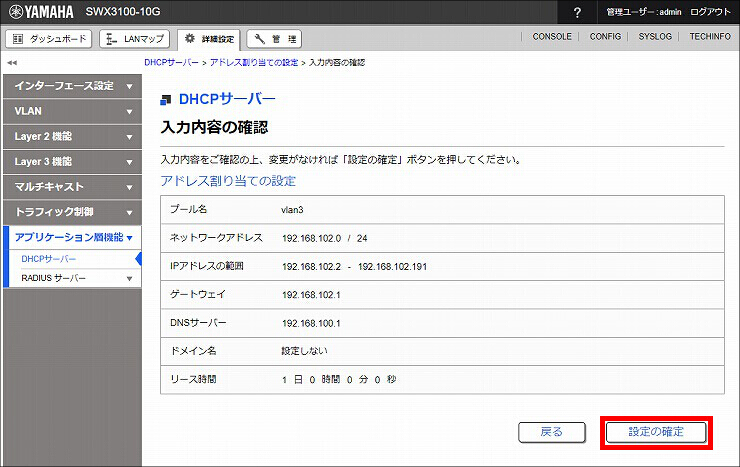
Task: Confirm with the 設定の確定 button
Action: (656, 432)
